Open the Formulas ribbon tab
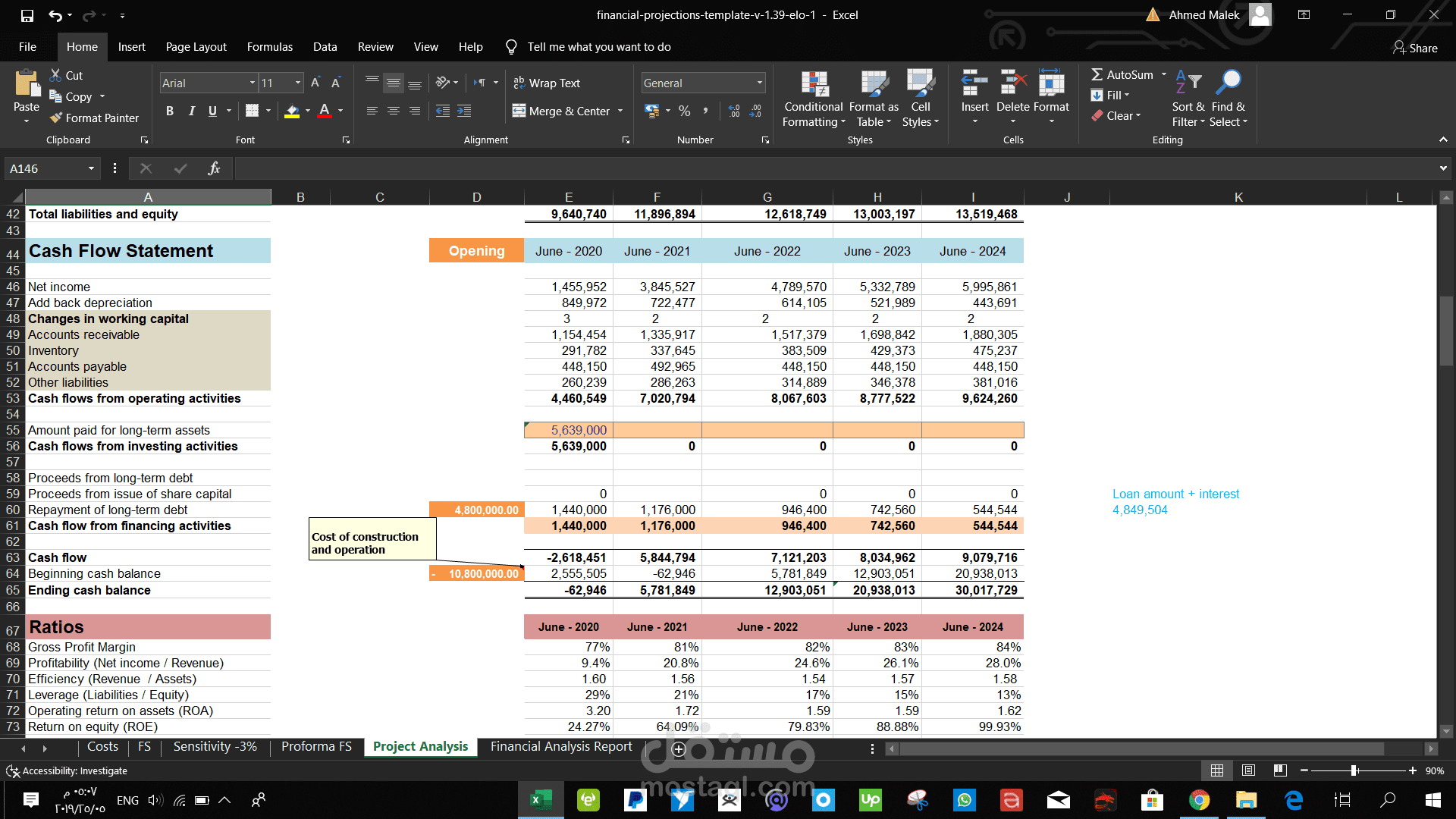 click(269, 47)
